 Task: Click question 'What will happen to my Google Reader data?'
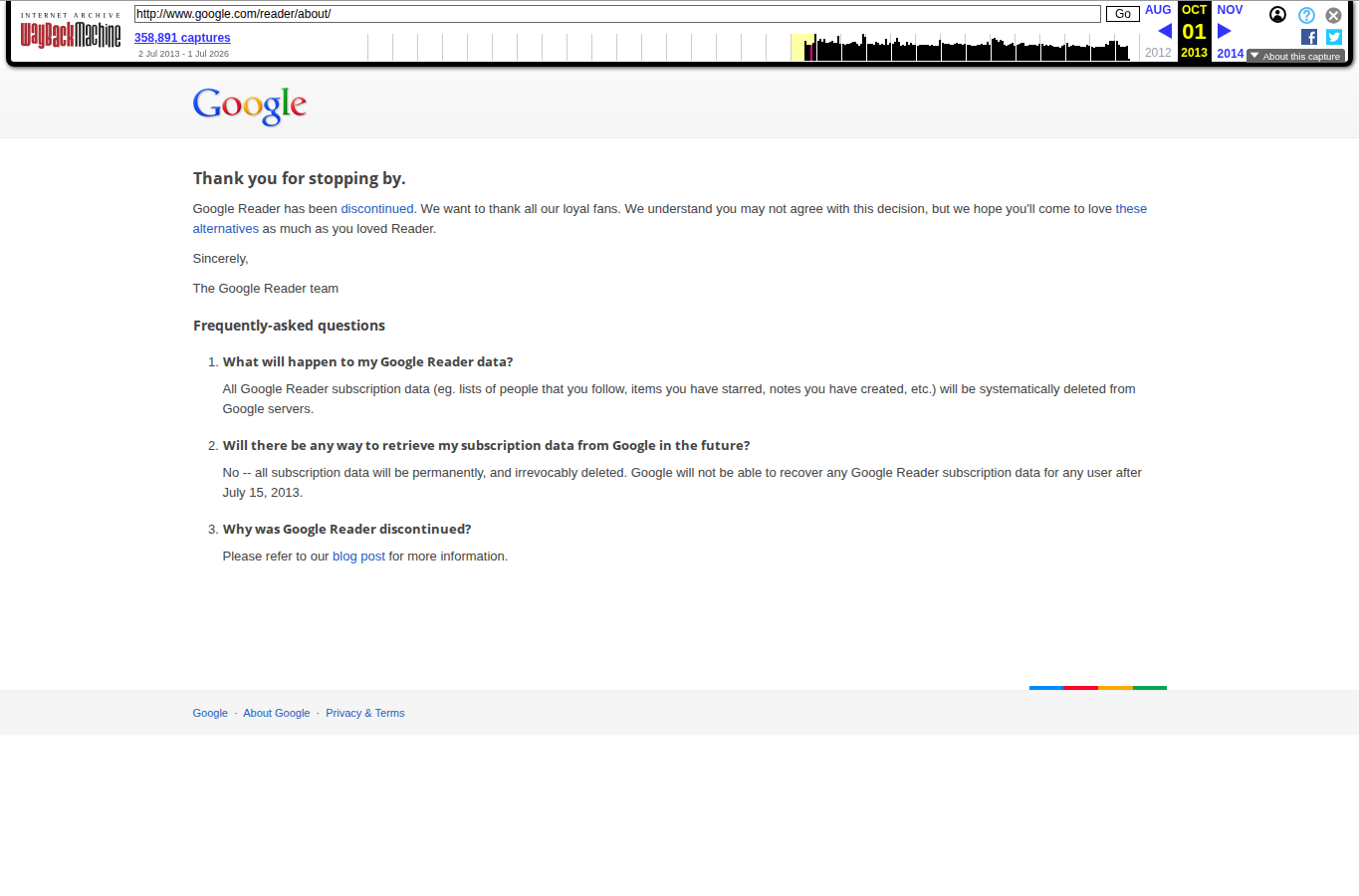click(368, 362)
